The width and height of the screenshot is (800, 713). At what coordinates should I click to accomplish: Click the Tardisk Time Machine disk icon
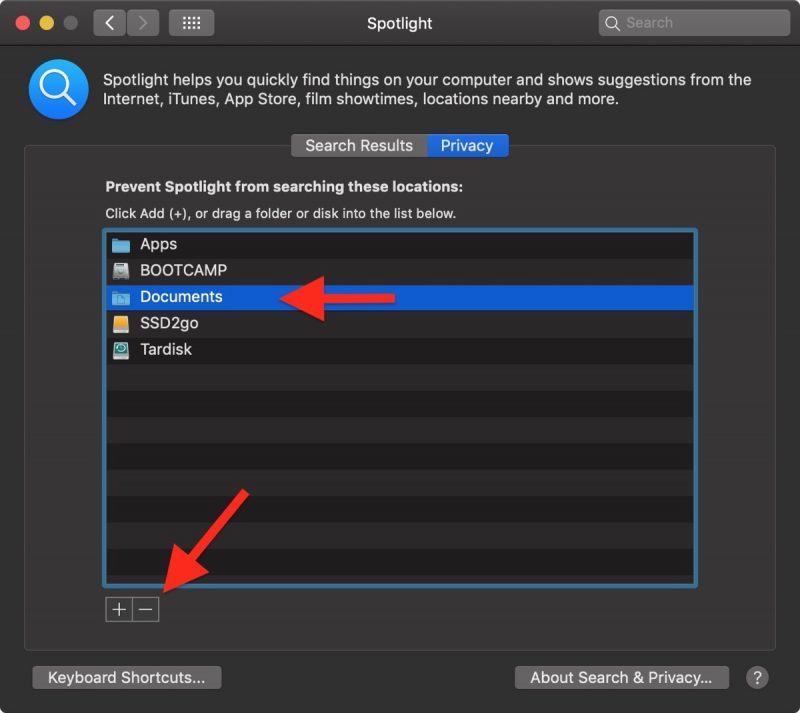coord(121,350)
